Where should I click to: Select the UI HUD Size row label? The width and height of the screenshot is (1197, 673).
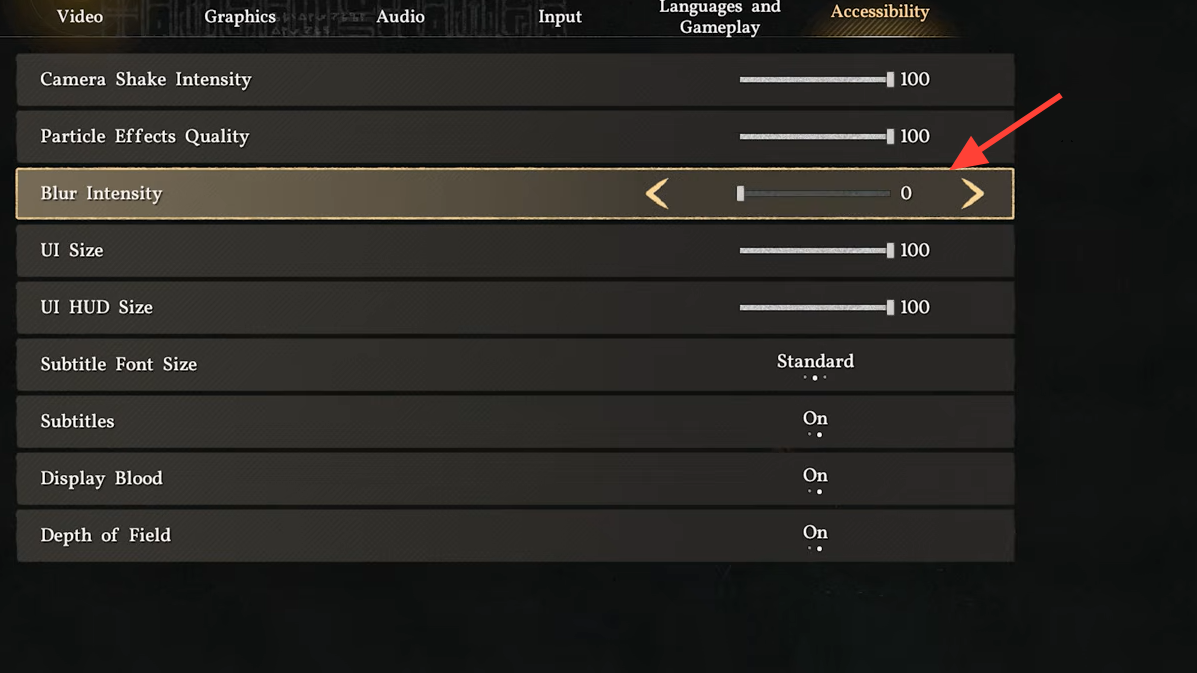click(x=97, y=307)
